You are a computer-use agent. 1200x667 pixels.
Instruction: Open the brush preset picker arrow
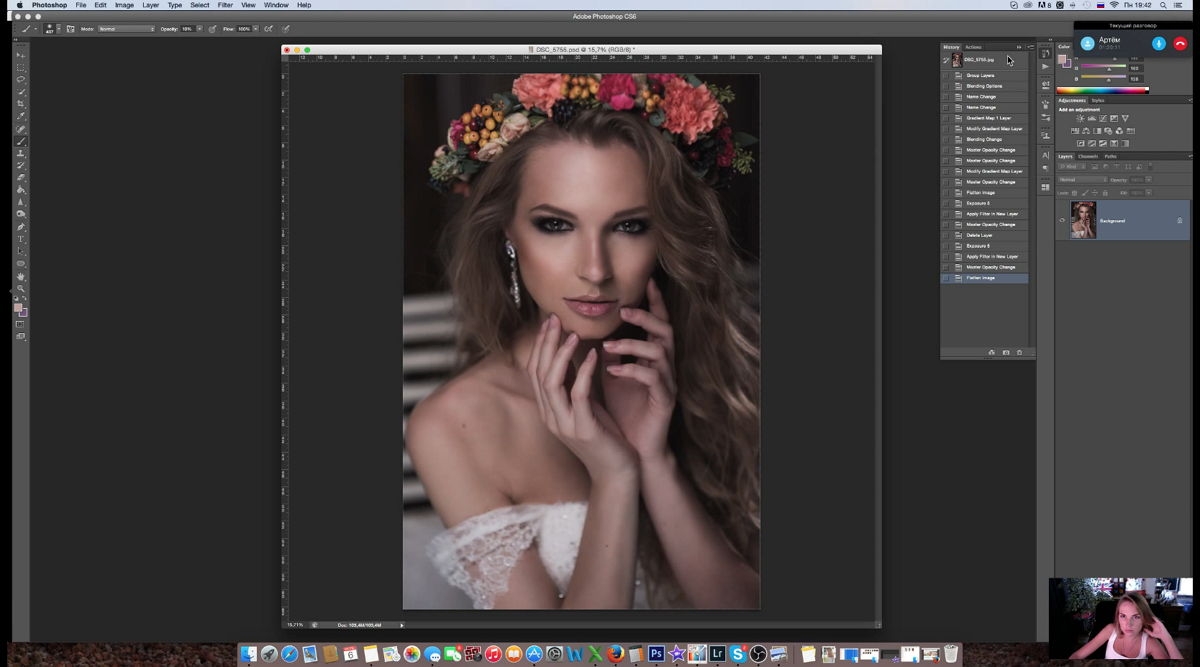(59, 29)
